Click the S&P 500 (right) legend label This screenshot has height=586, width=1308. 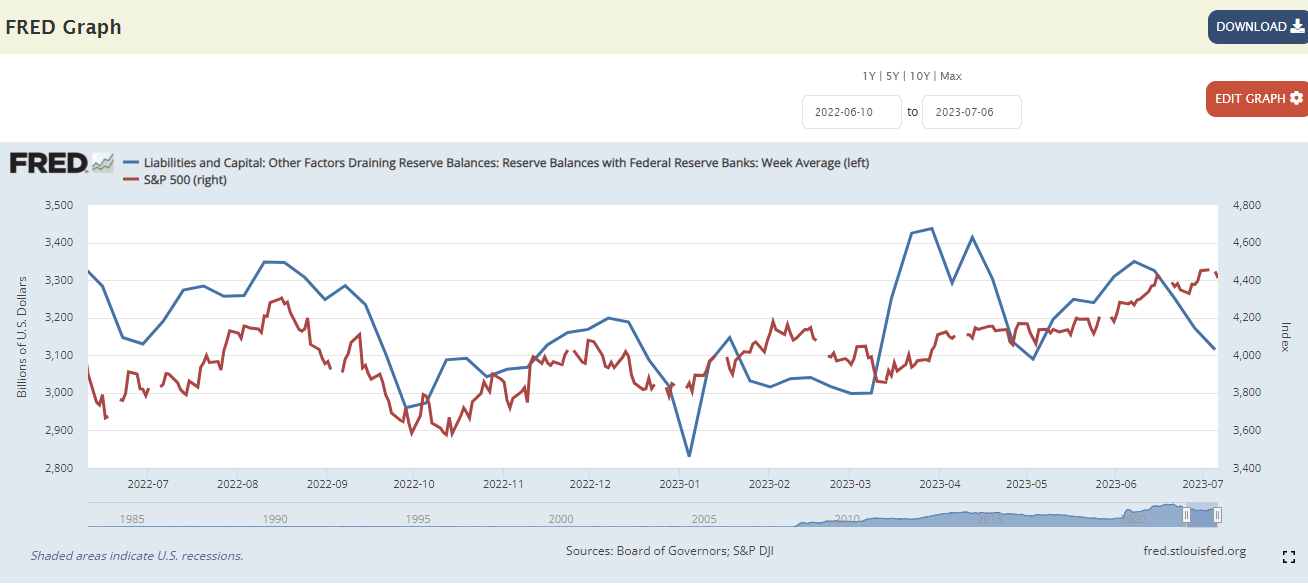point(186,180)
